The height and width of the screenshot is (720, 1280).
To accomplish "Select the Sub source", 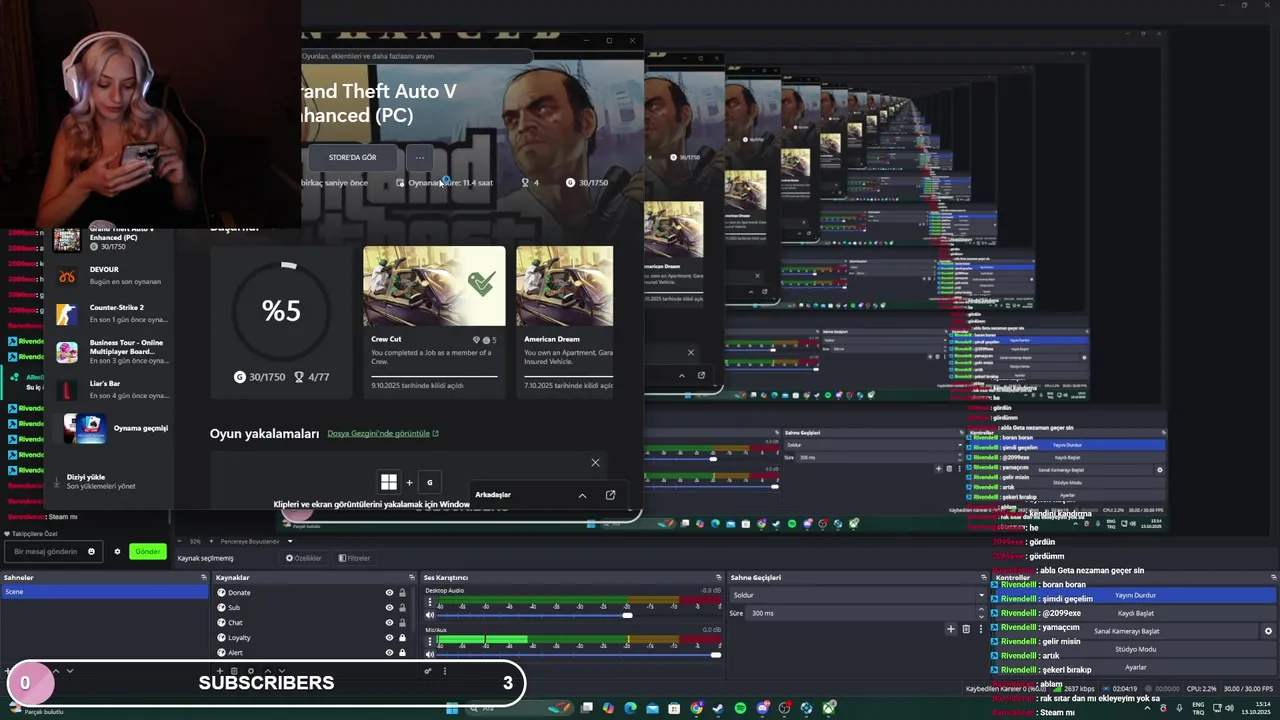I will click(x=233, y=608).
